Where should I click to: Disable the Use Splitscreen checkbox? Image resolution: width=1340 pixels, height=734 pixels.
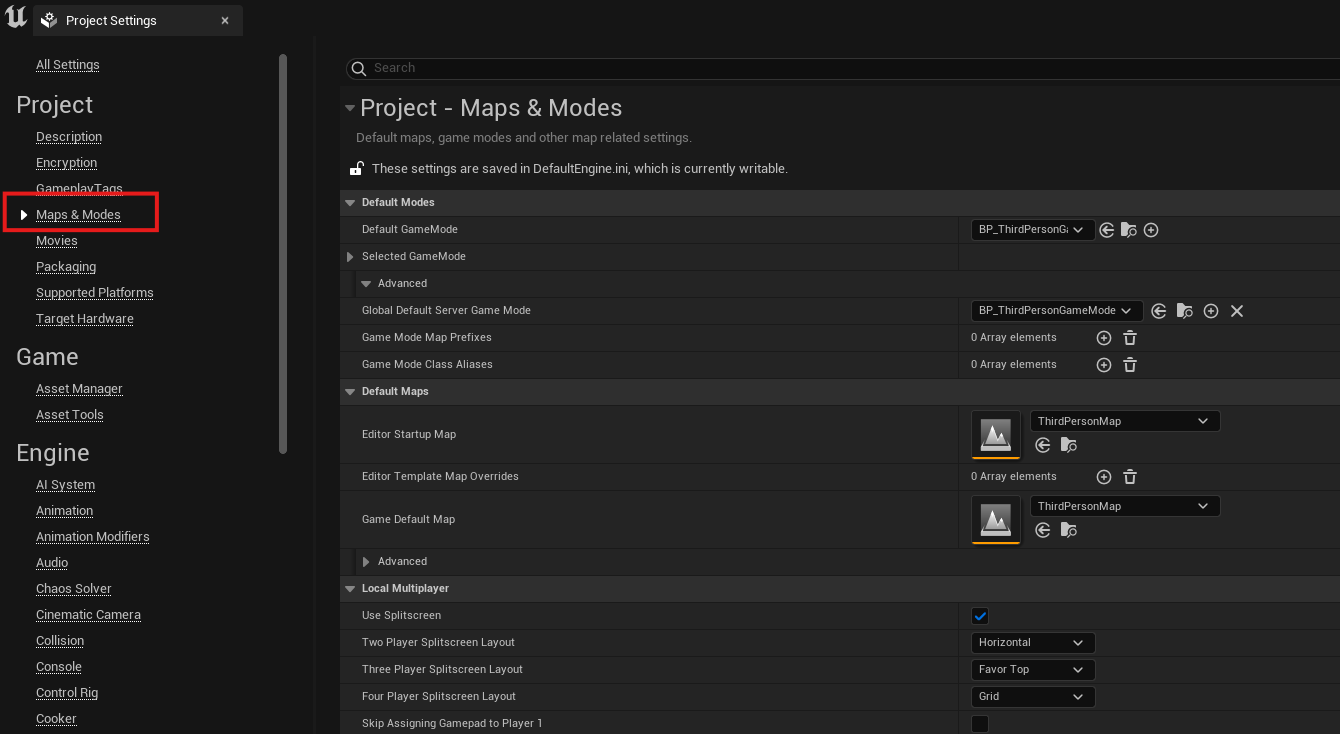tap(980, 616)
